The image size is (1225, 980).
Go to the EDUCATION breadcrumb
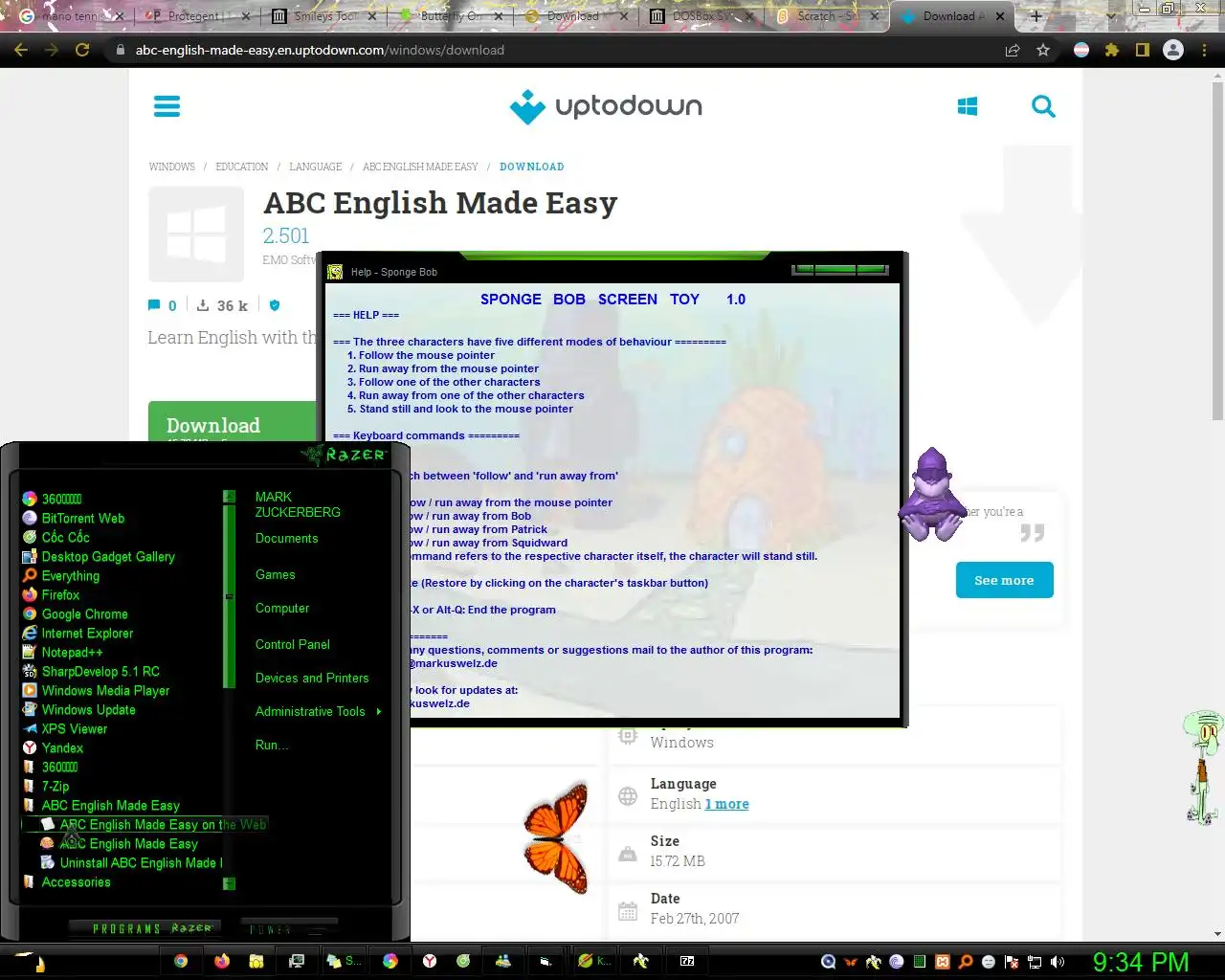click(241, 167)
